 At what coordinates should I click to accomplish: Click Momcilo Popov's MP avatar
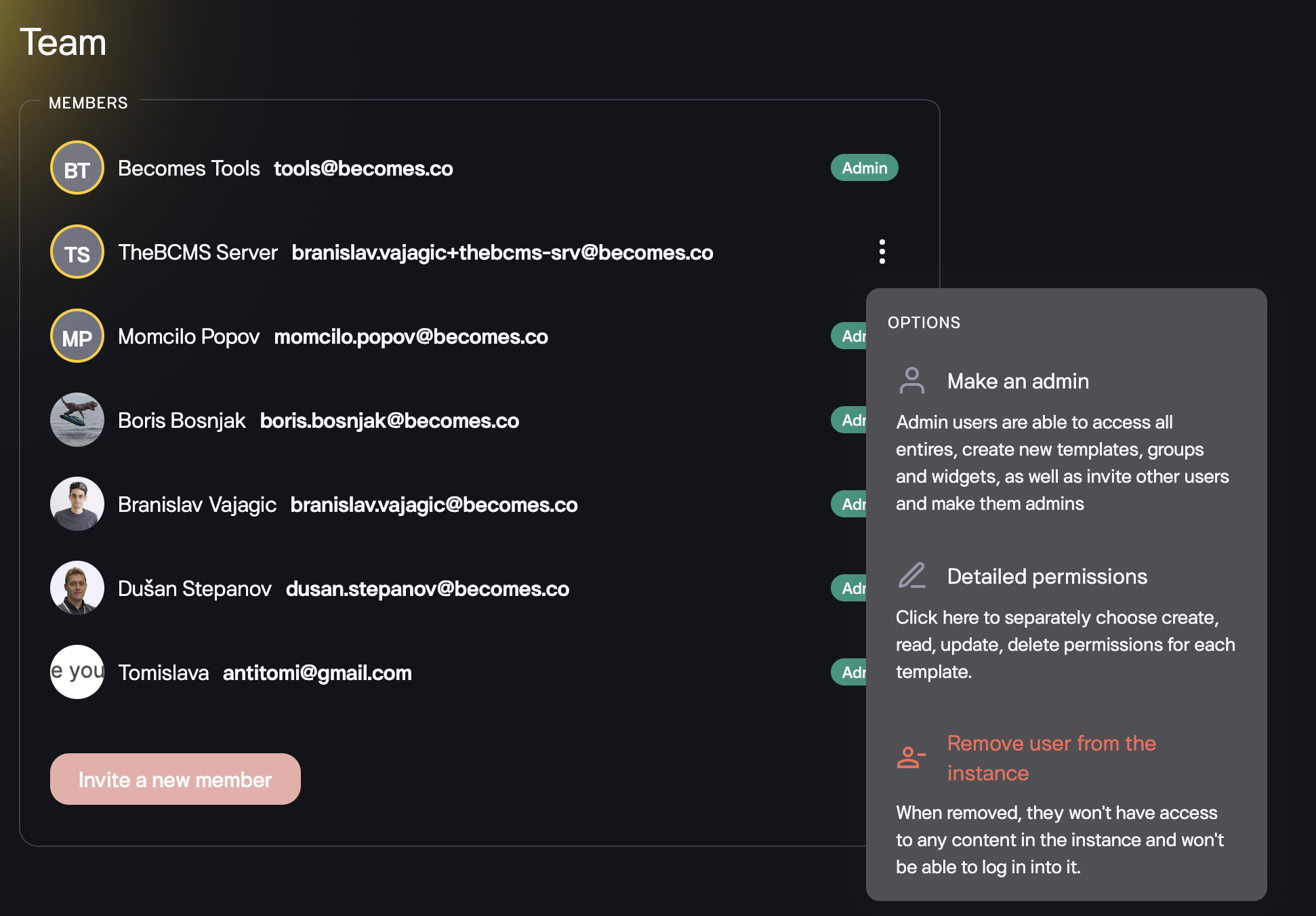(77, 336)
